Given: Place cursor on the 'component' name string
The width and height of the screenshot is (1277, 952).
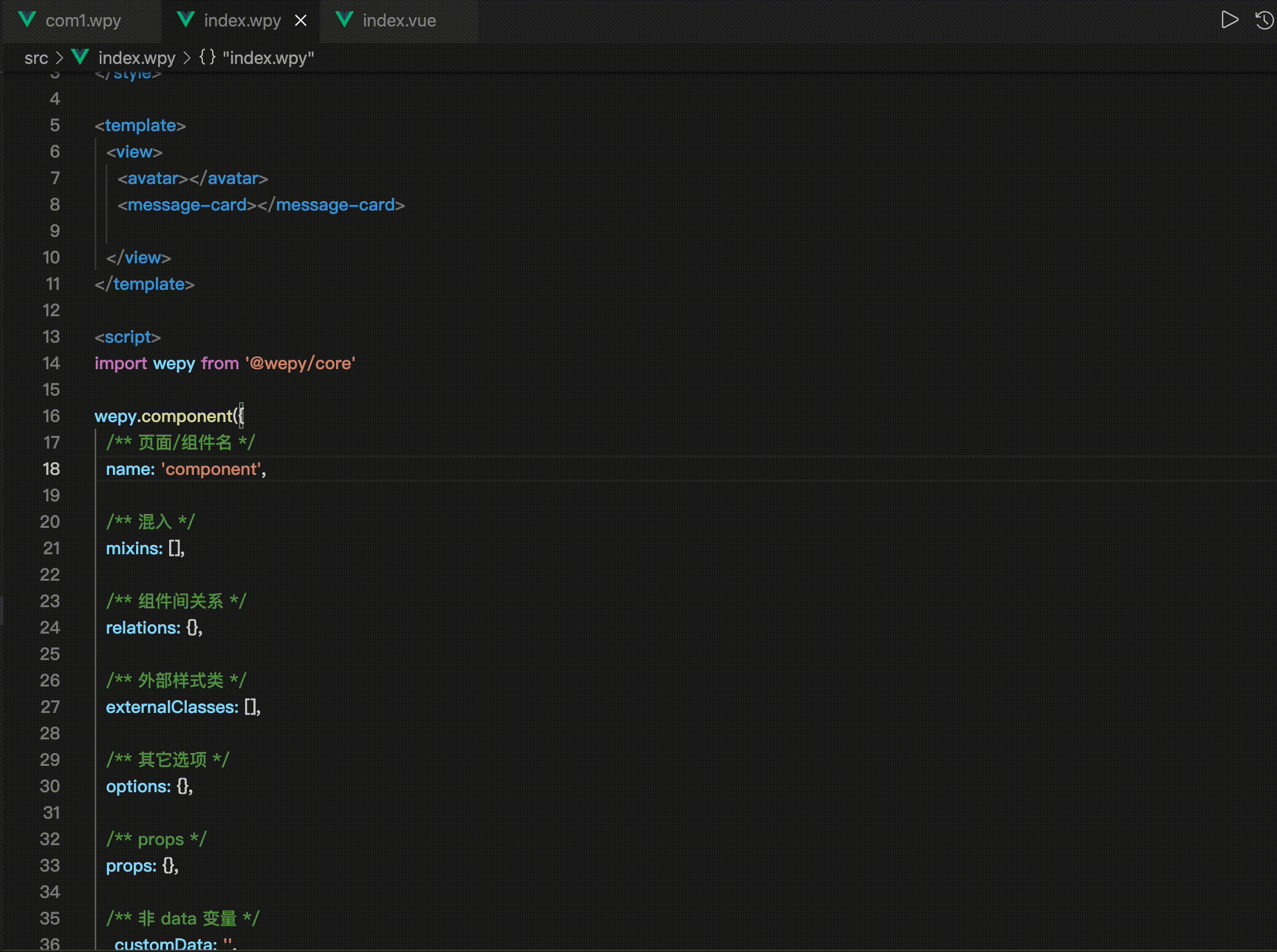Looking at the screenshot, I should (211, 469).
